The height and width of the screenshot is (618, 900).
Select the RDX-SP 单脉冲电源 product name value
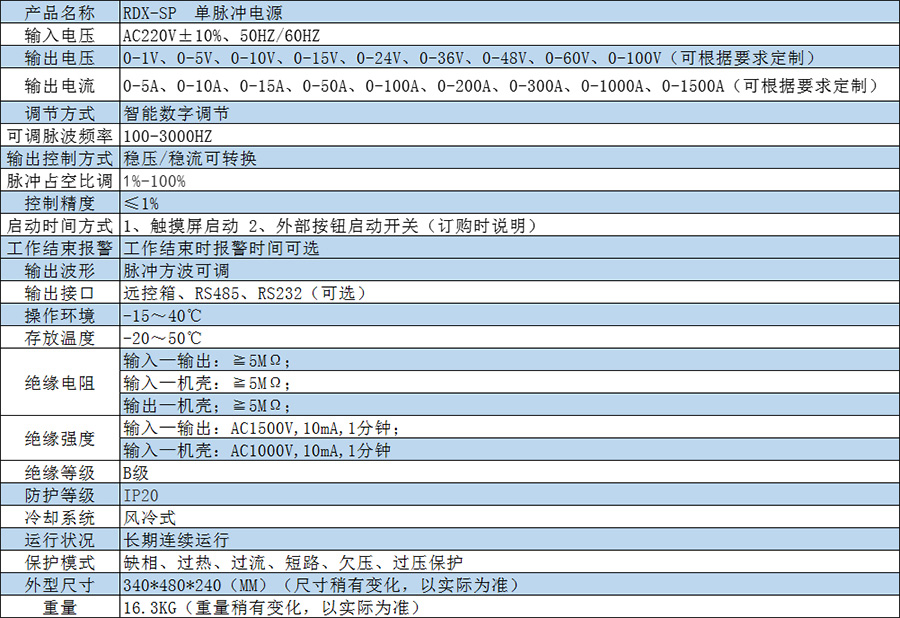click(x=203, y=13)
